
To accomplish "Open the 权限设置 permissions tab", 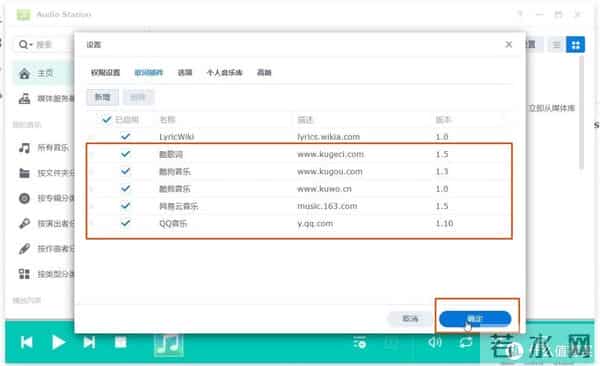I will tap(105, 72).
